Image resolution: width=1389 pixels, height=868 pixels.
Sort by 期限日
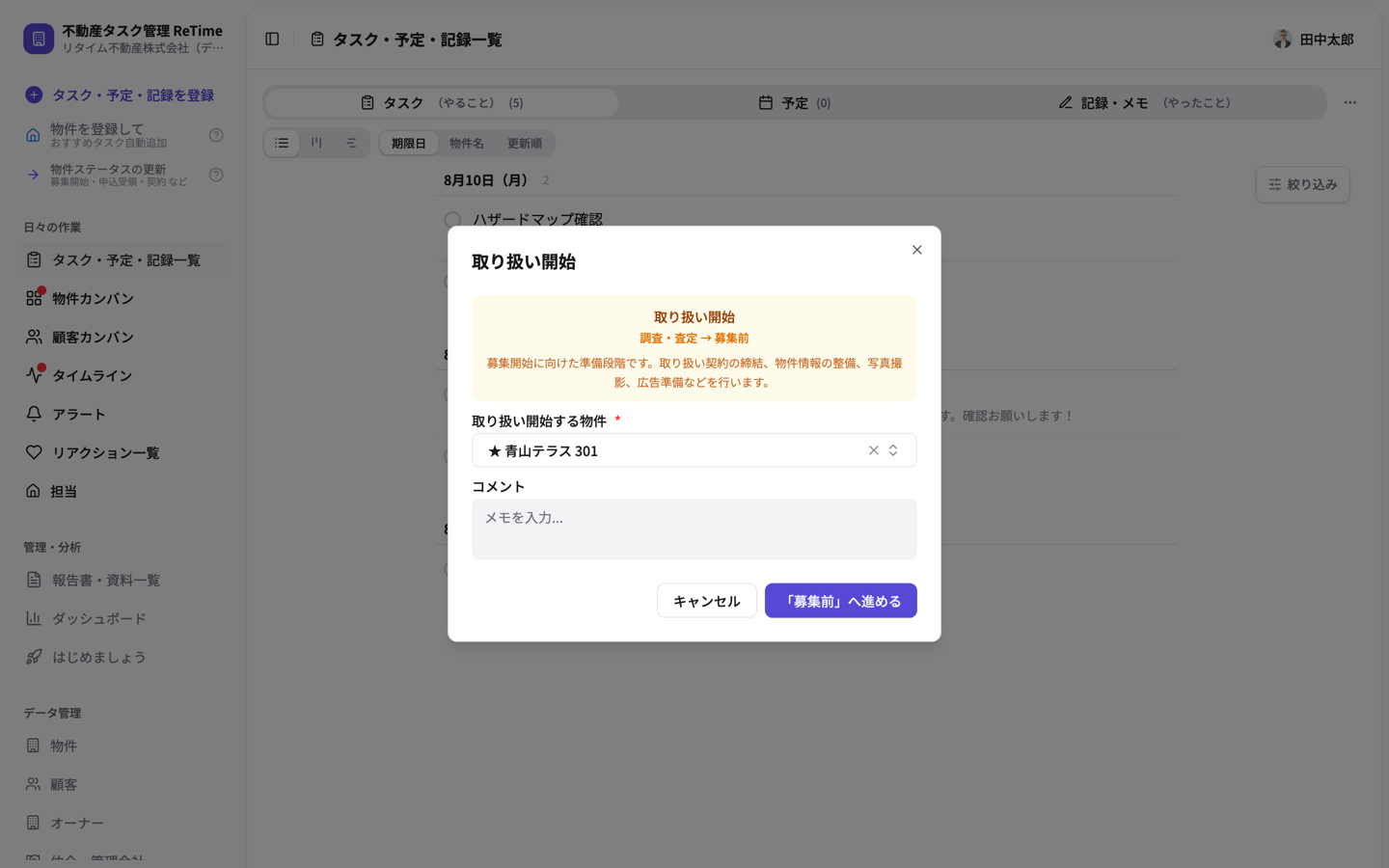pos(409,143)
